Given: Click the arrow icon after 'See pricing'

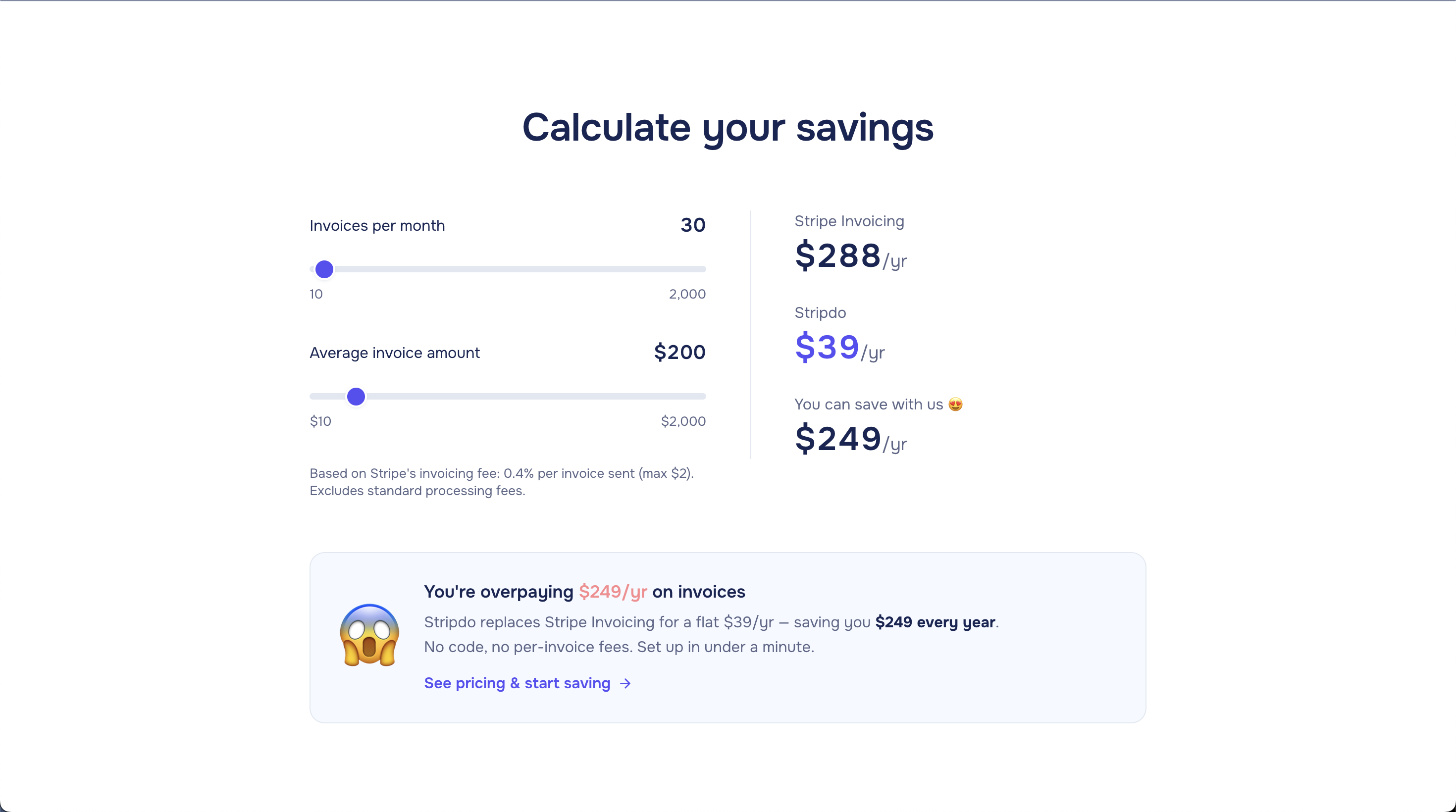Looking at the screenshot, I should click(x=624, y=684).
